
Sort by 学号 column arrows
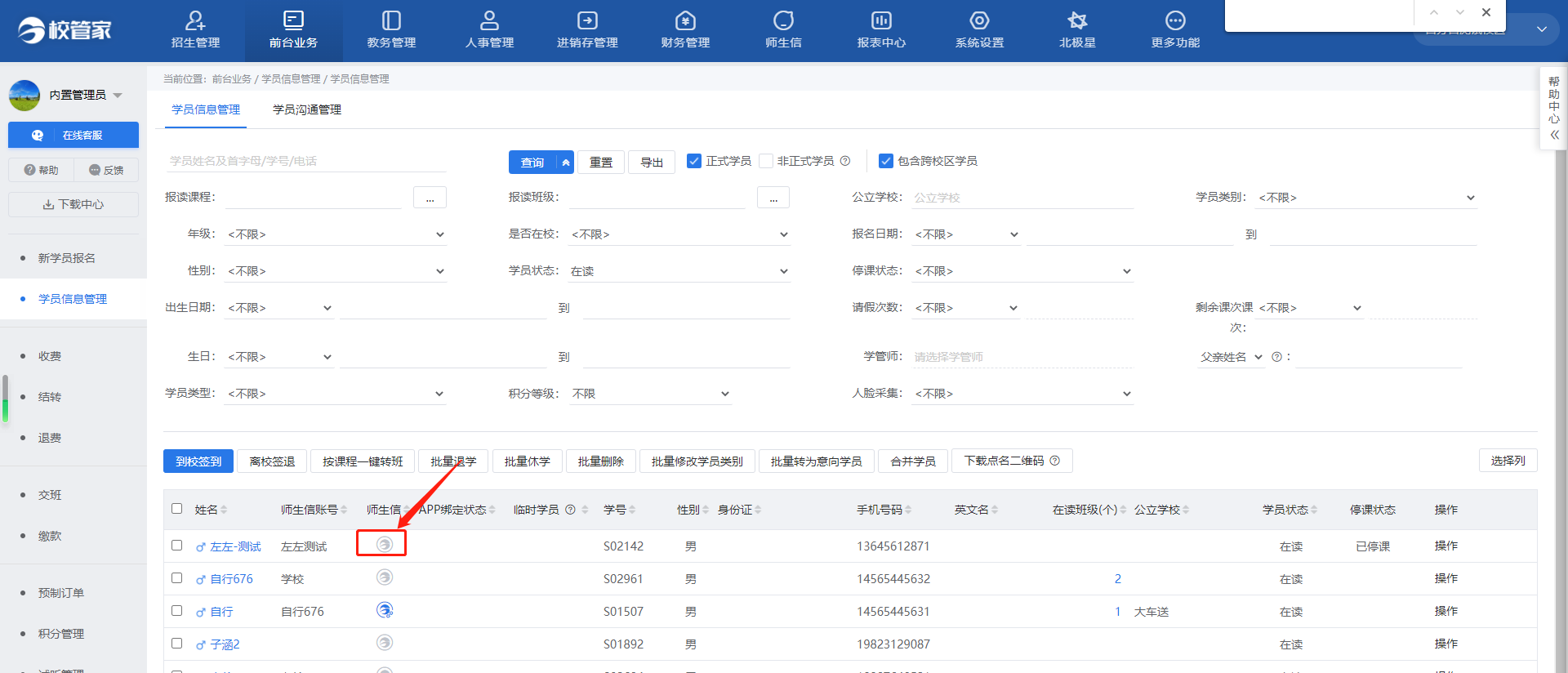point(632,510)
